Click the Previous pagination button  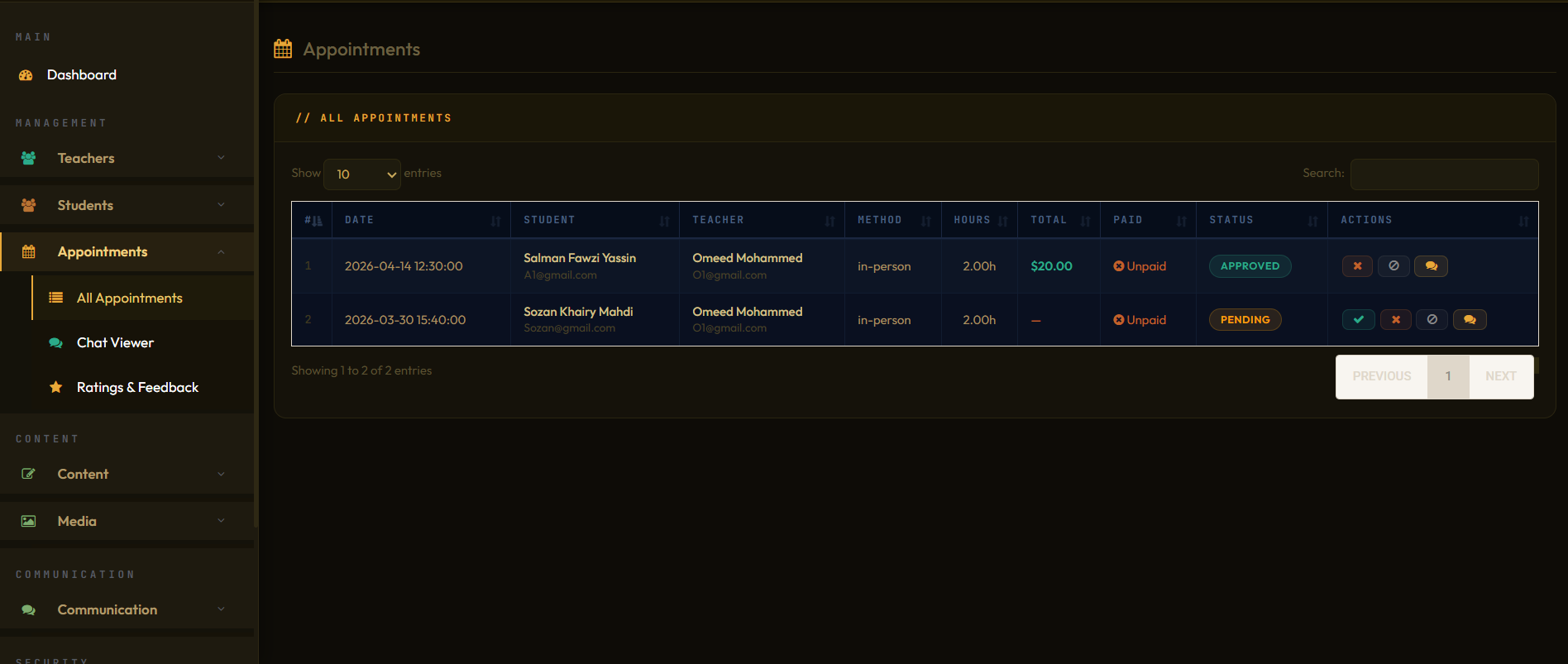(1382, 377)
